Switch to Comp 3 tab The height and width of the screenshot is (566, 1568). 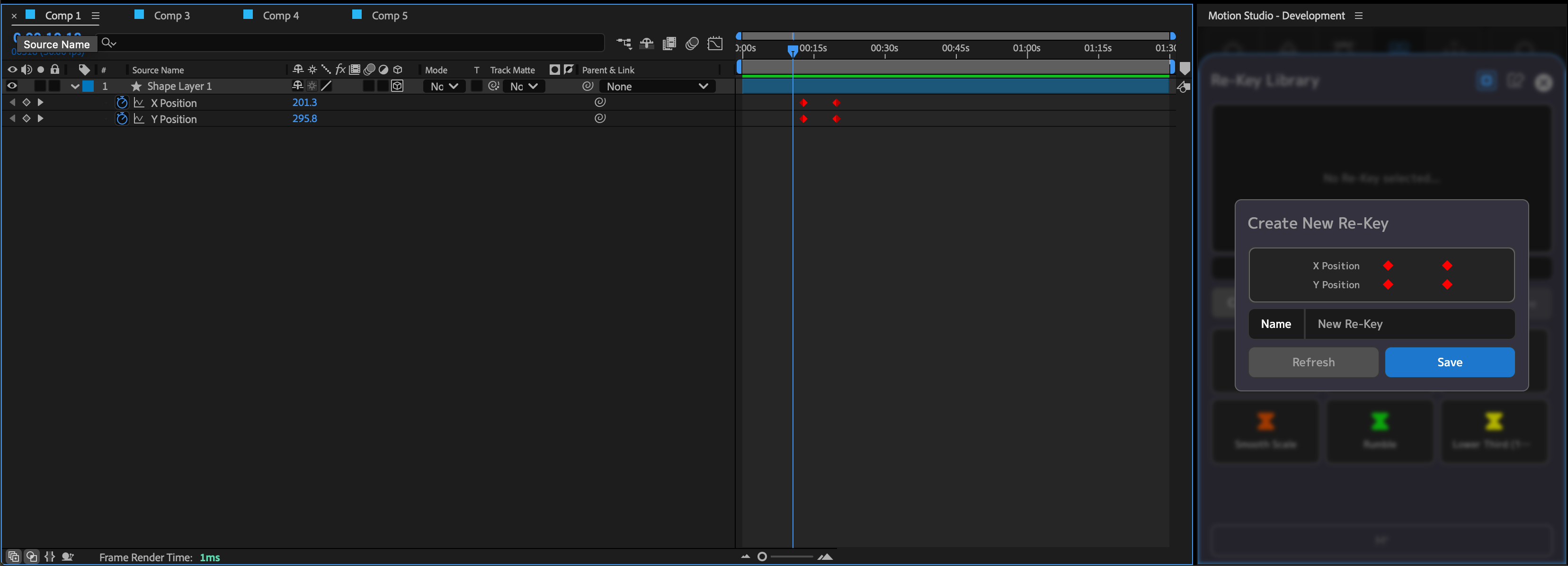pyautogui.click(x=171, y=15)
